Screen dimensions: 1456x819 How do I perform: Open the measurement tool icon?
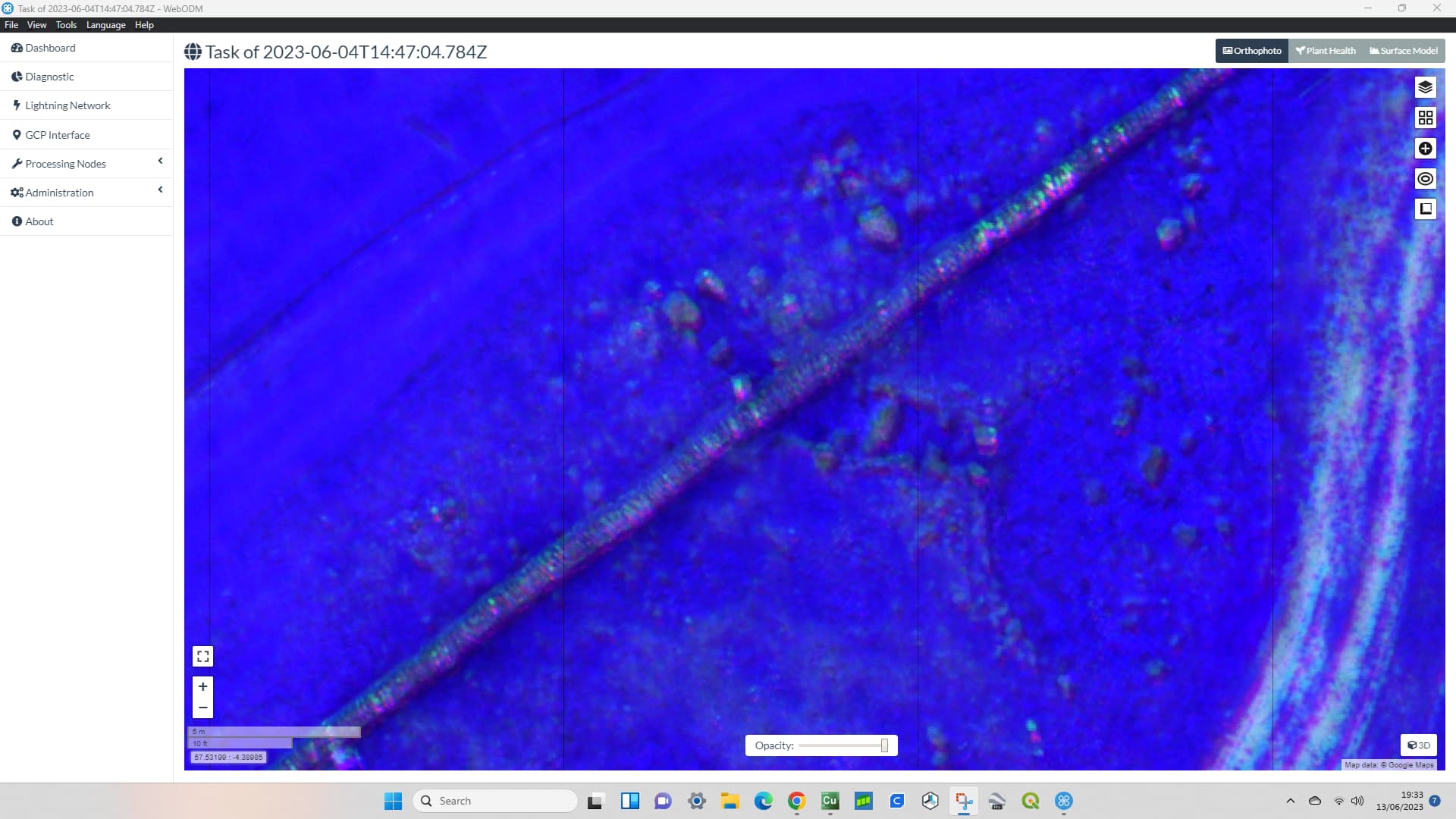[1425, 209]
